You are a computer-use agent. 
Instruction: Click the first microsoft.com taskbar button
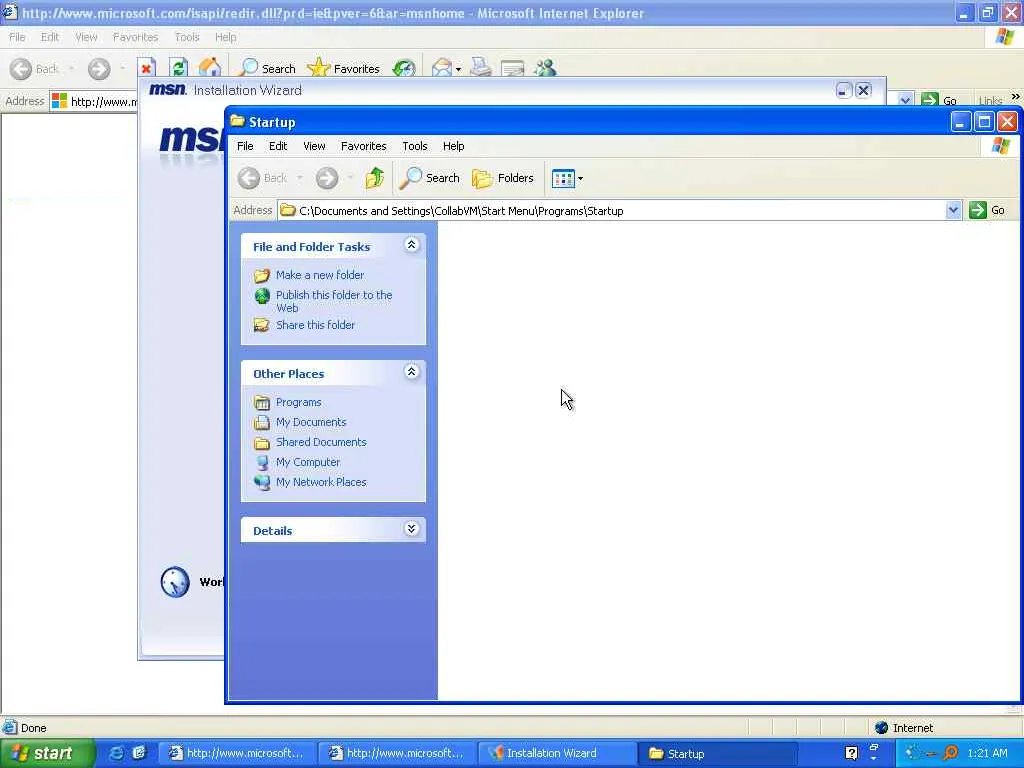pyautogui.click(x=238, y=753)
